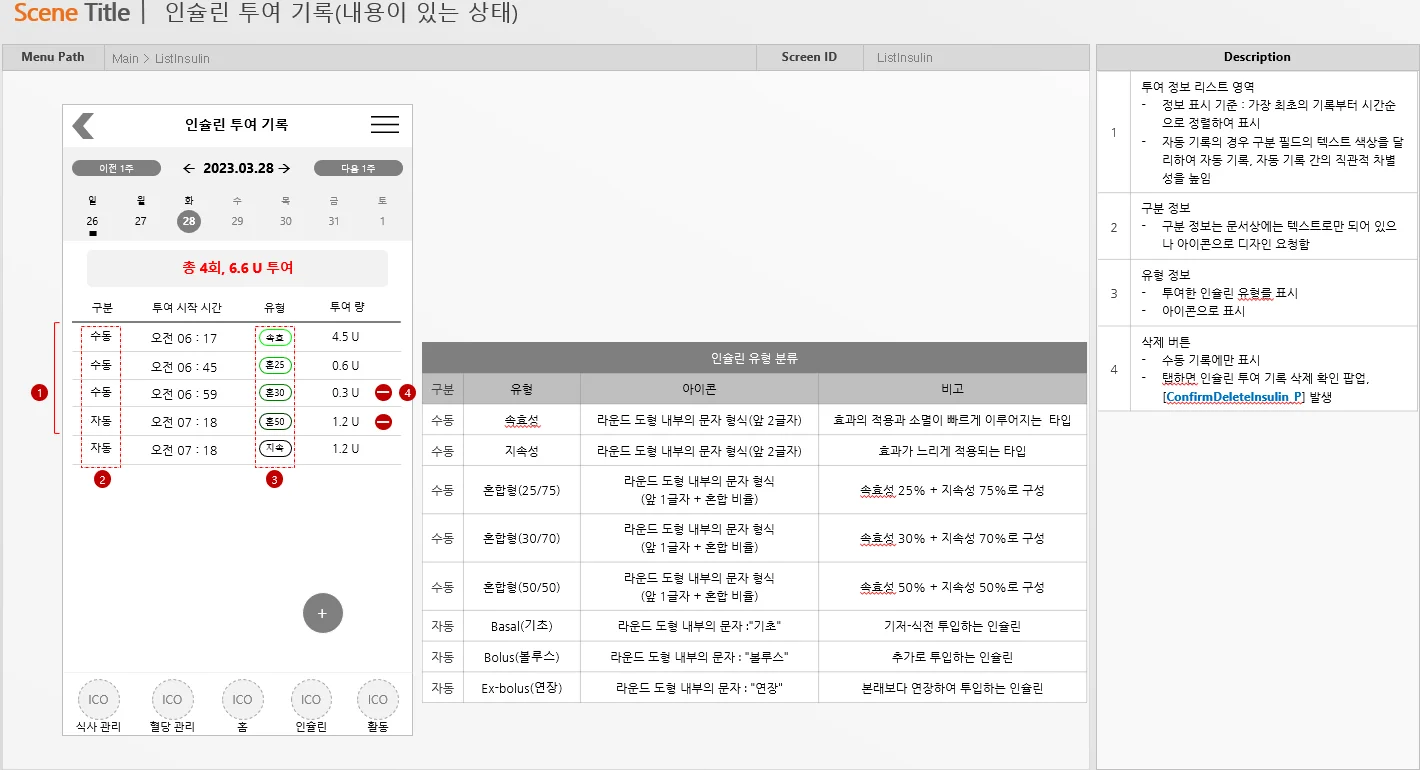Viewport: 1420px width, 770px height.
Task: Click the 인슐린 투여 기록 screen title
Action: pyautogui.click(x=236, y=125)
